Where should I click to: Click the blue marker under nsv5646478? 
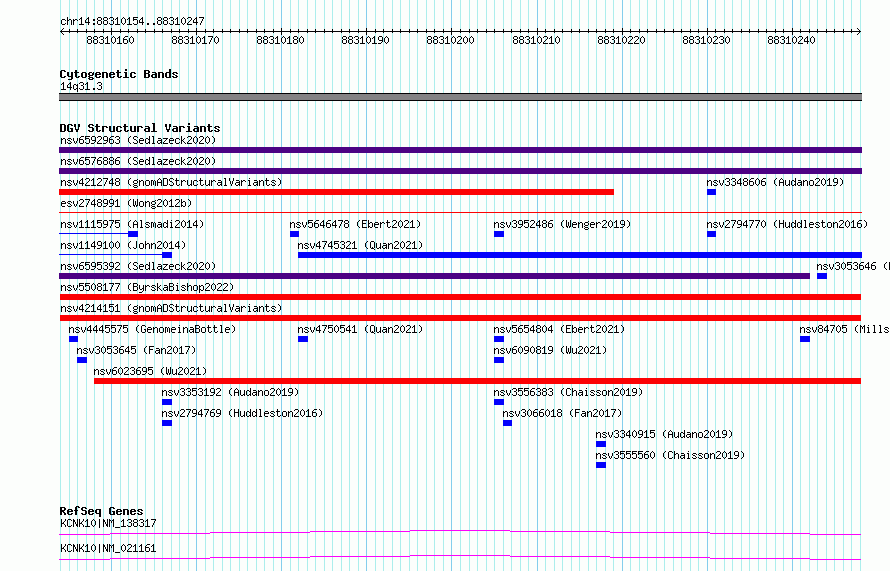[294, 234]
